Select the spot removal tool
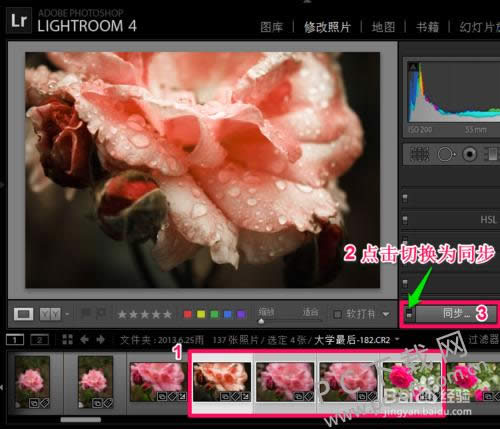 [446, 155]
